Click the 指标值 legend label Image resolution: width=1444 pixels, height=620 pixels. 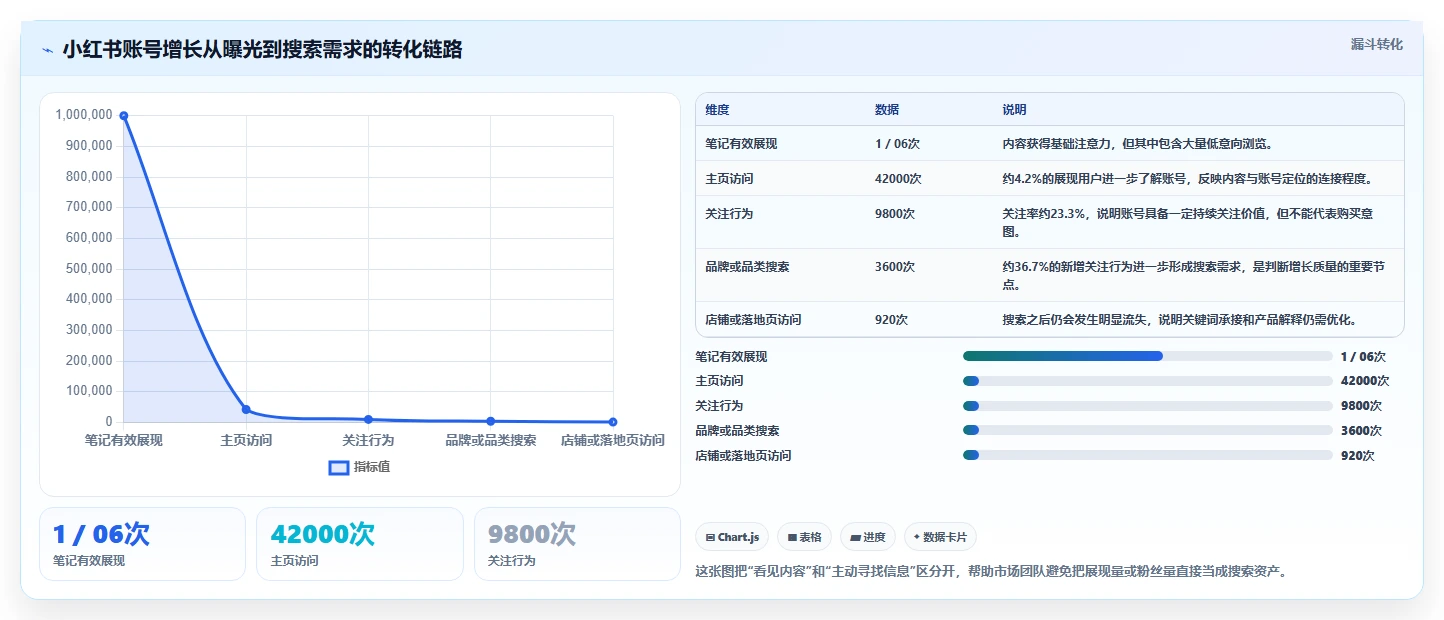pyautogui.click(x=372, y=467)
